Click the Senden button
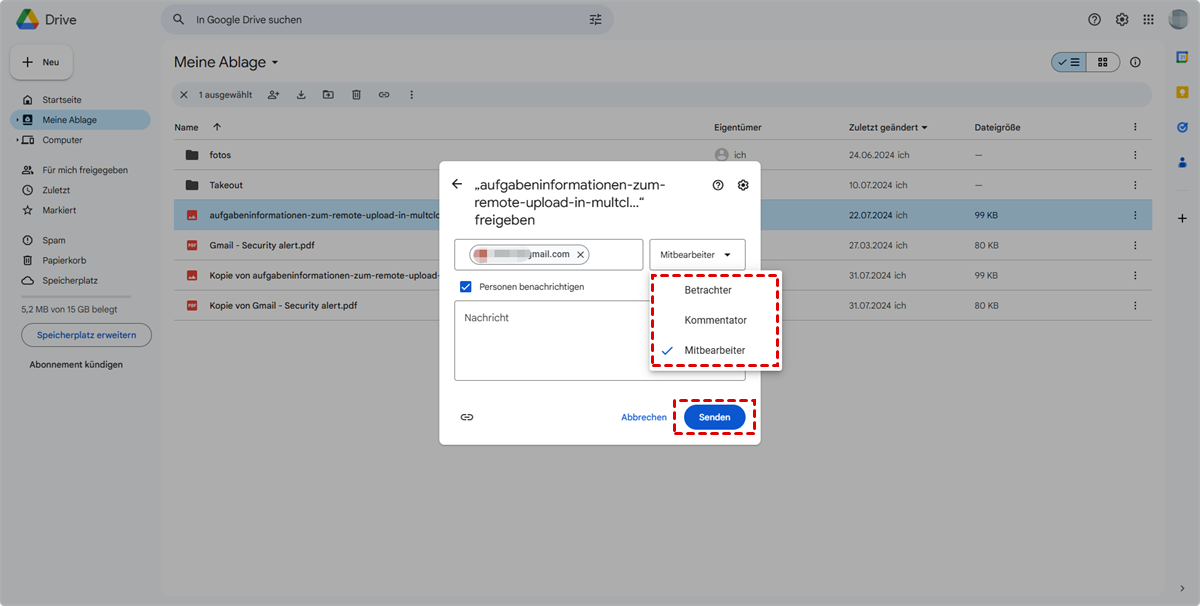This screenshot has width=1200, height=606. (714, 417)
